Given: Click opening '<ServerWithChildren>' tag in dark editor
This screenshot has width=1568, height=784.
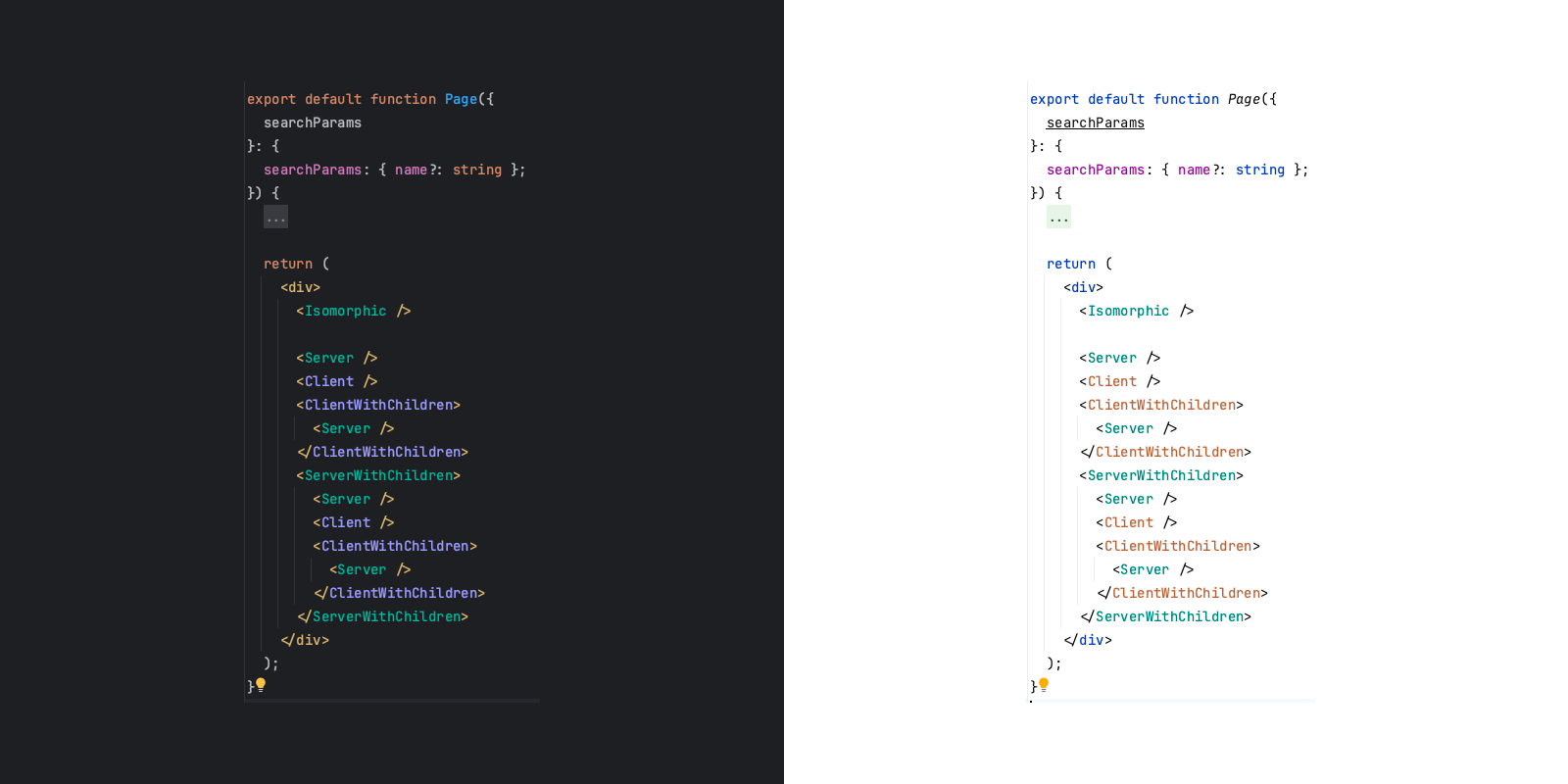Looking at the screenshot, I should (378, 475).
